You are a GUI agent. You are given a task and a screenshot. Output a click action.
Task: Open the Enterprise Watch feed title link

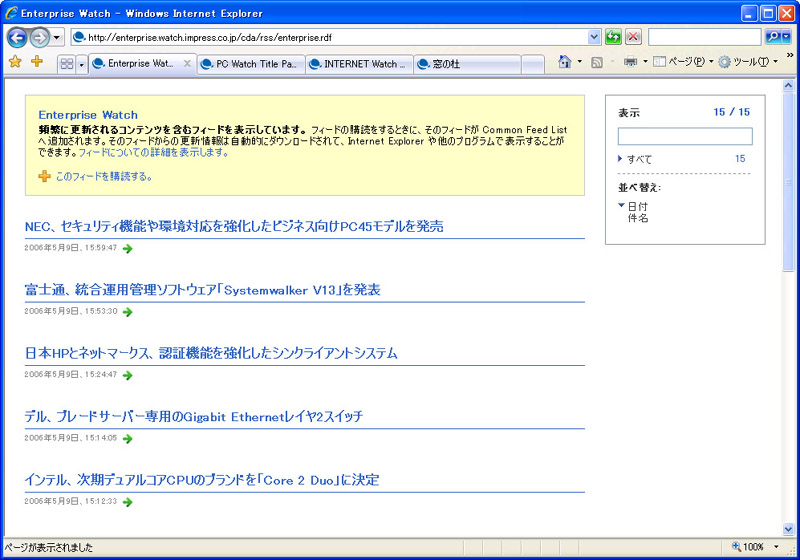click(88, 115)
